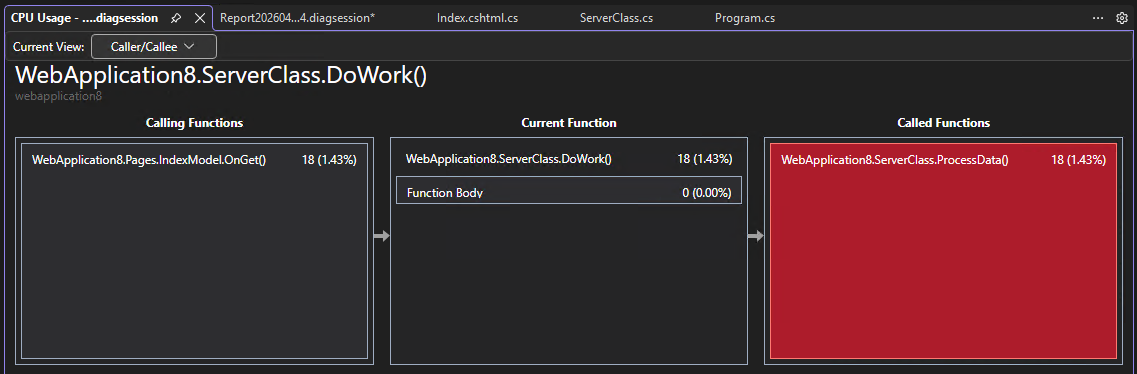Switch to the Report diagsession tab
The width and height of the screenshot is (1137, 374).
point(297,18)
